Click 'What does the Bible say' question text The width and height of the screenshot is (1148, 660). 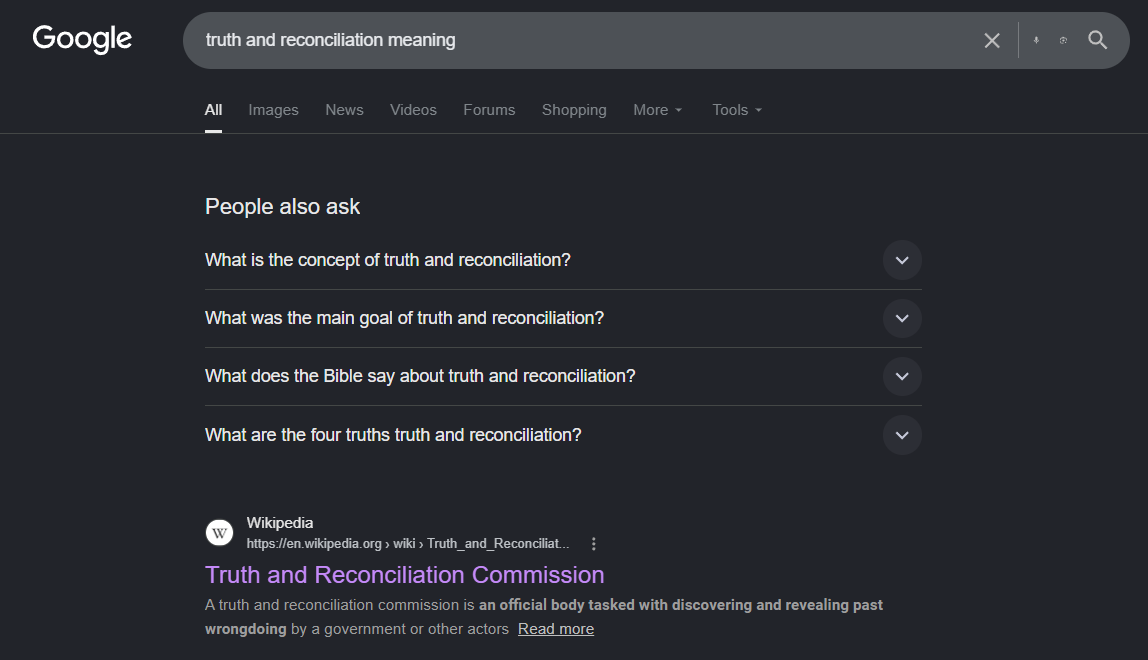coord(420,376)
